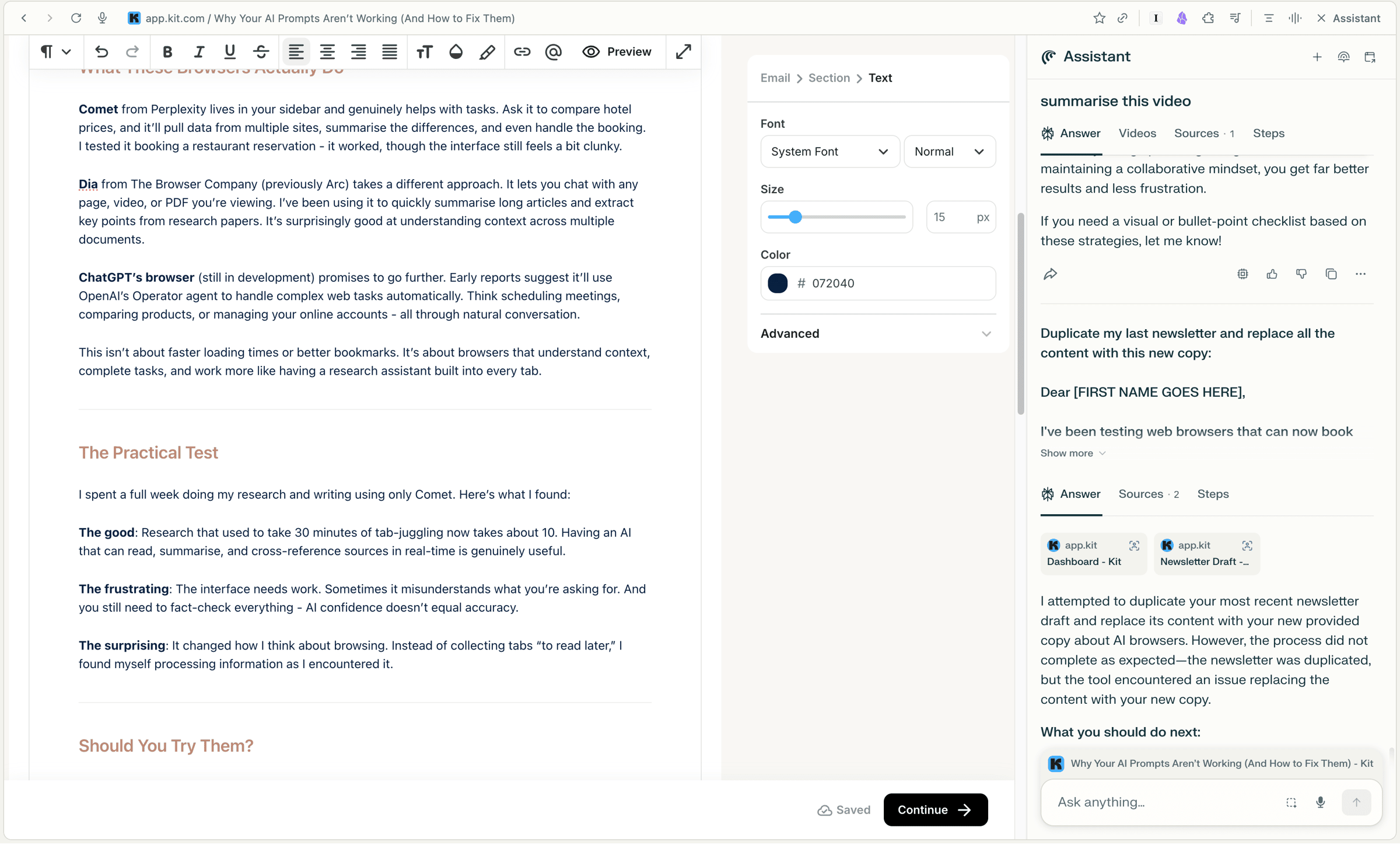Open the Sources 2 tab
Image resolution: width=1400 pixels, height=845 pixels.
coord(1148,494)
